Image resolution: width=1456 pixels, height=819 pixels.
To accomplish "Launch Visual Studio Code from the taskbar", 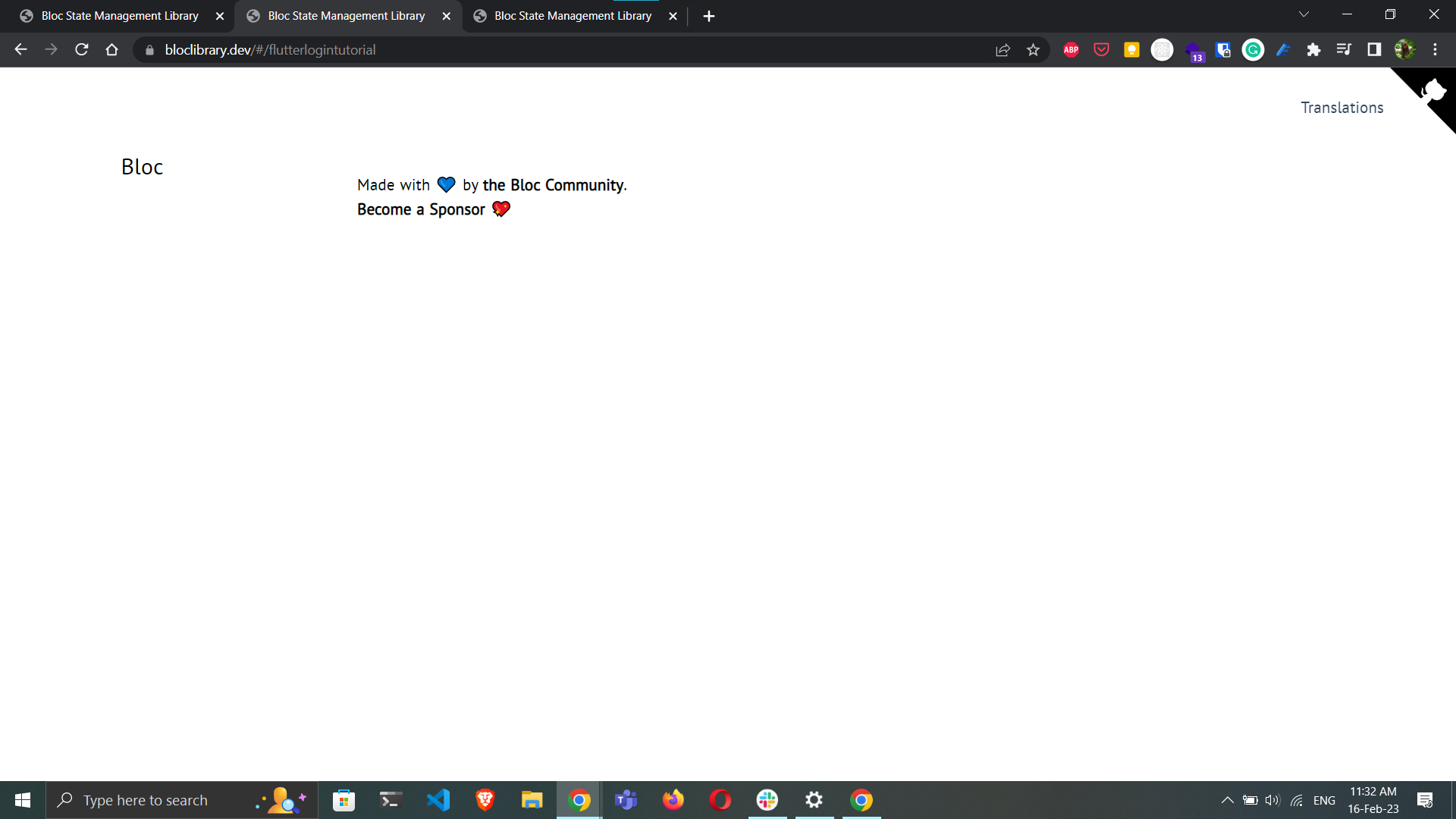I will point(438,799).
